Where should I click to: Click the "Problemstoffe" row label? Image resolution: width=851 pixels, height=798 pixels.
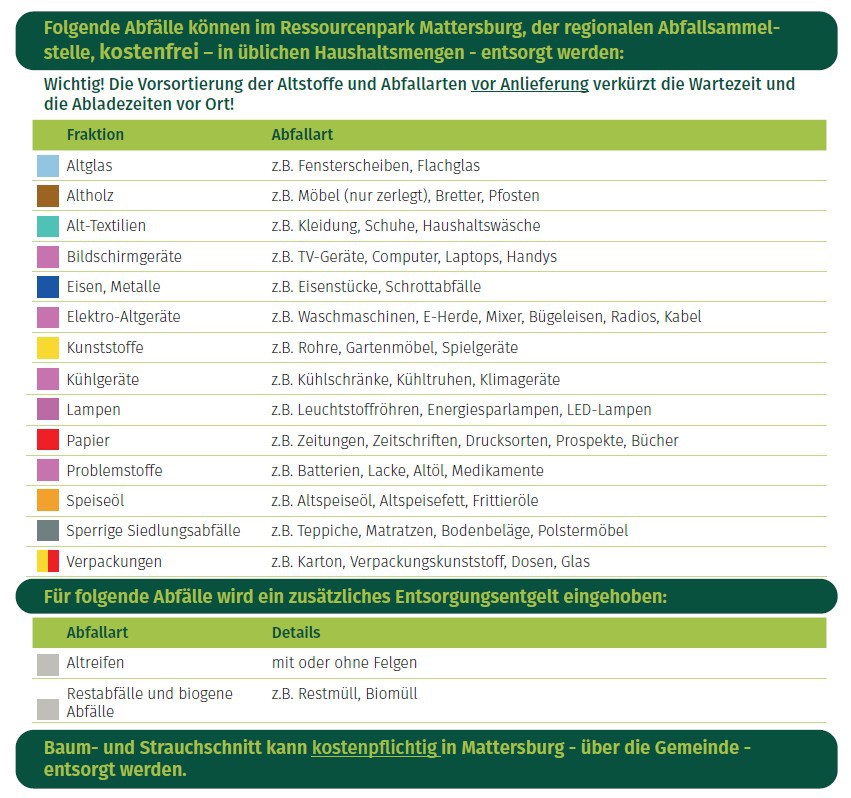click(x=114, y=470)
